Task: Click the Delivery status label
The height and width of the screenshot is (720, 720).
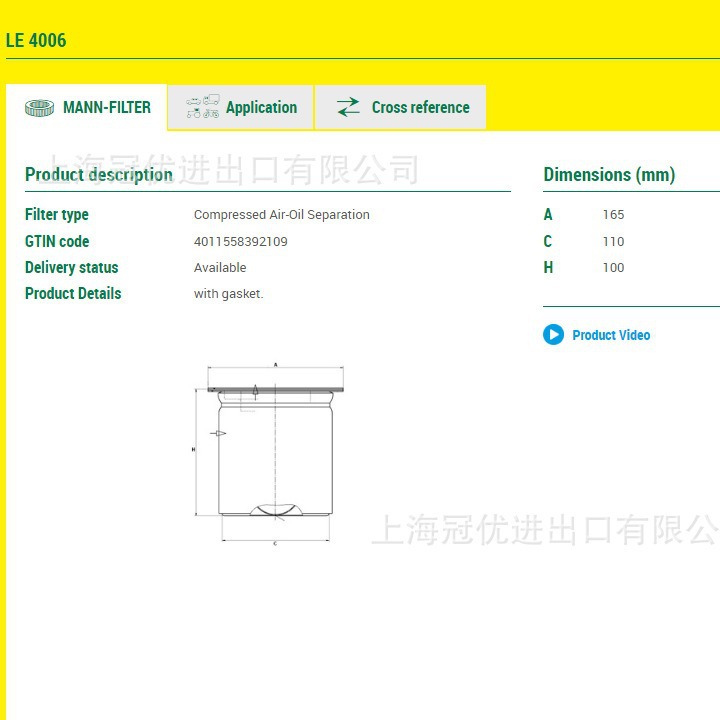Action: [x=72, y=267]
